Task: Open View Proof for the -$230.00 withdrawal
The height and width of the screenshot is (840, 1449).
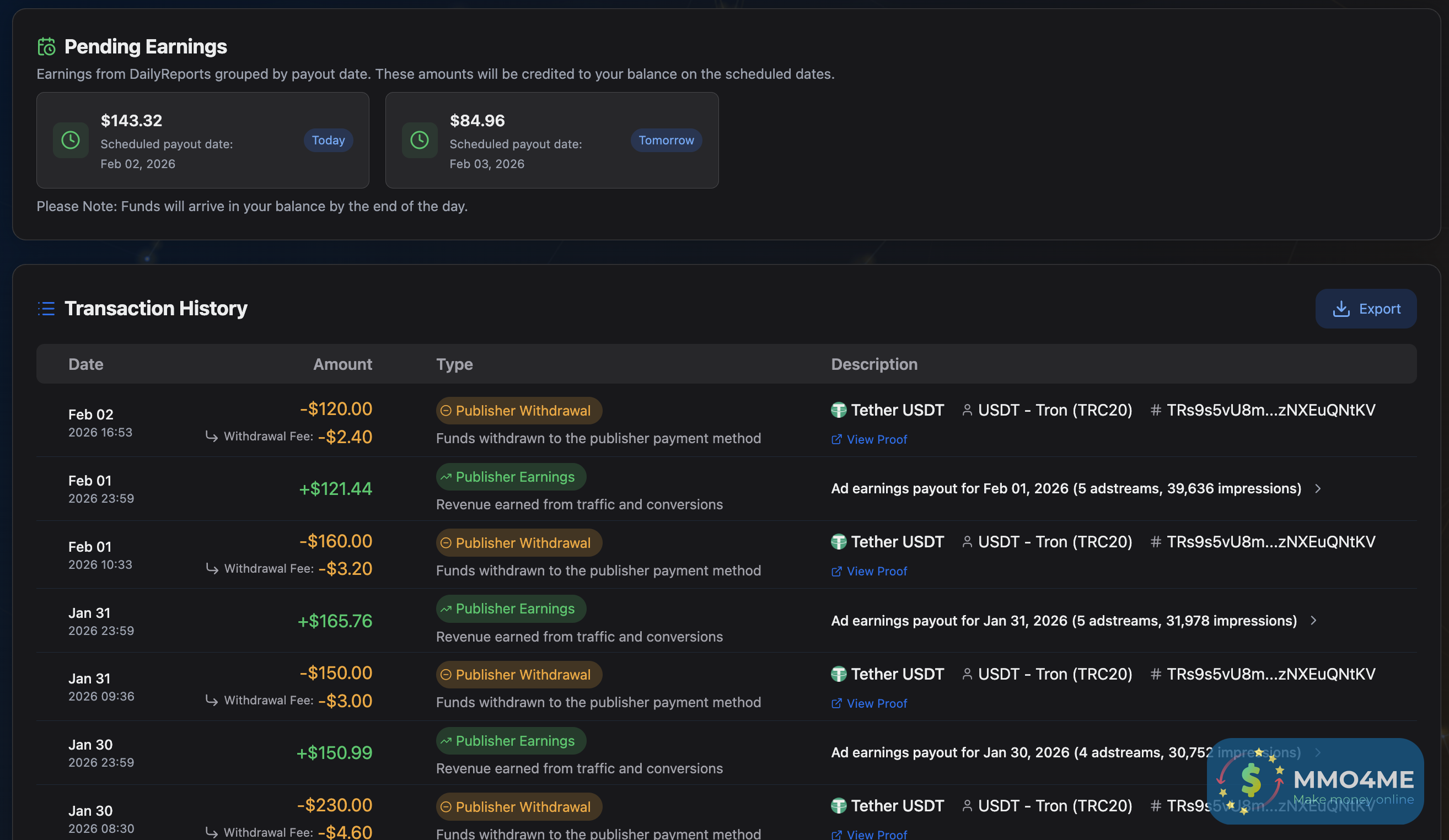Action: click(x=869, y=834)
